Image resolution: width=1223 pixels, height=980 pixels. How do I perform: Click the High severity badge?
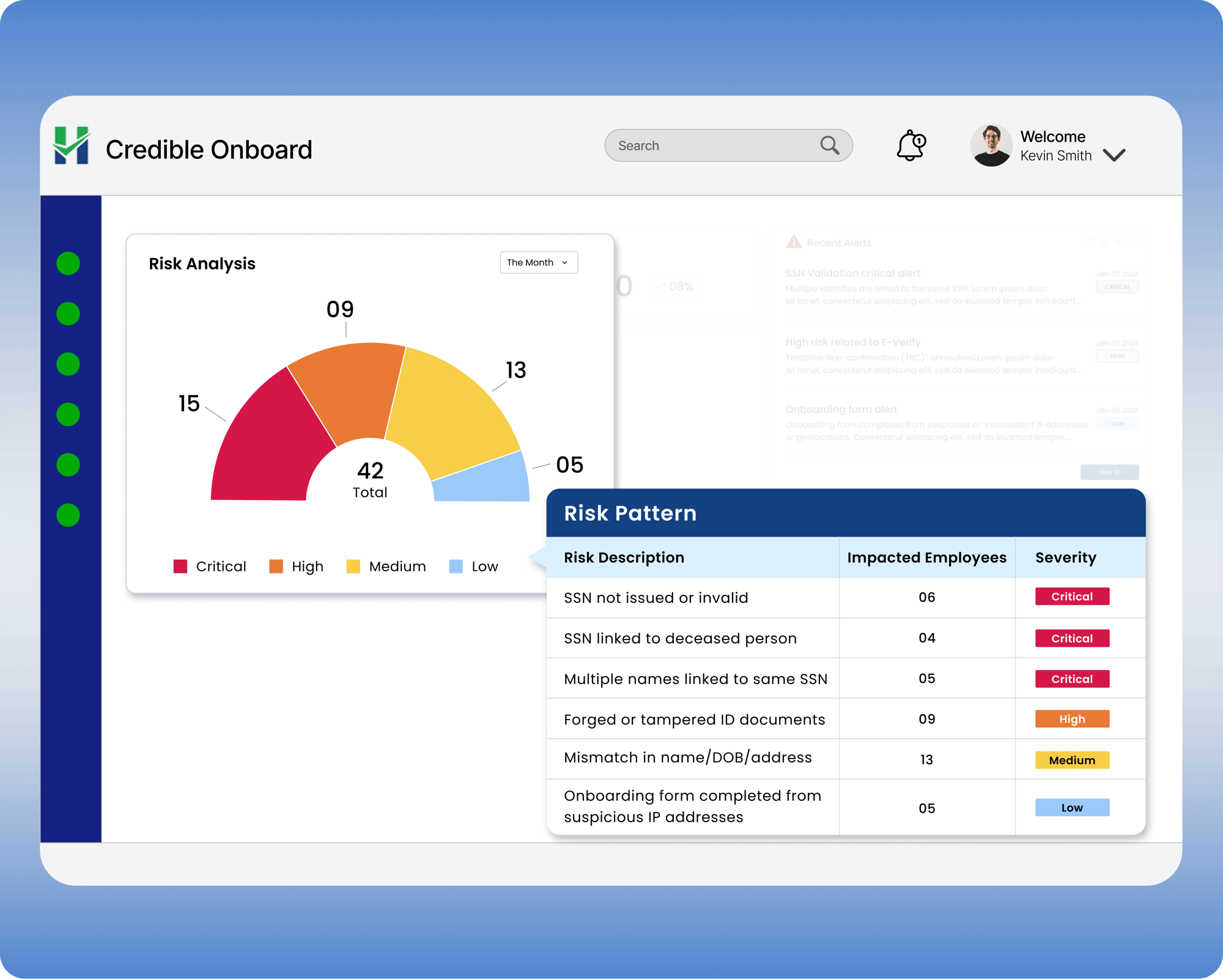point(1071,719)
